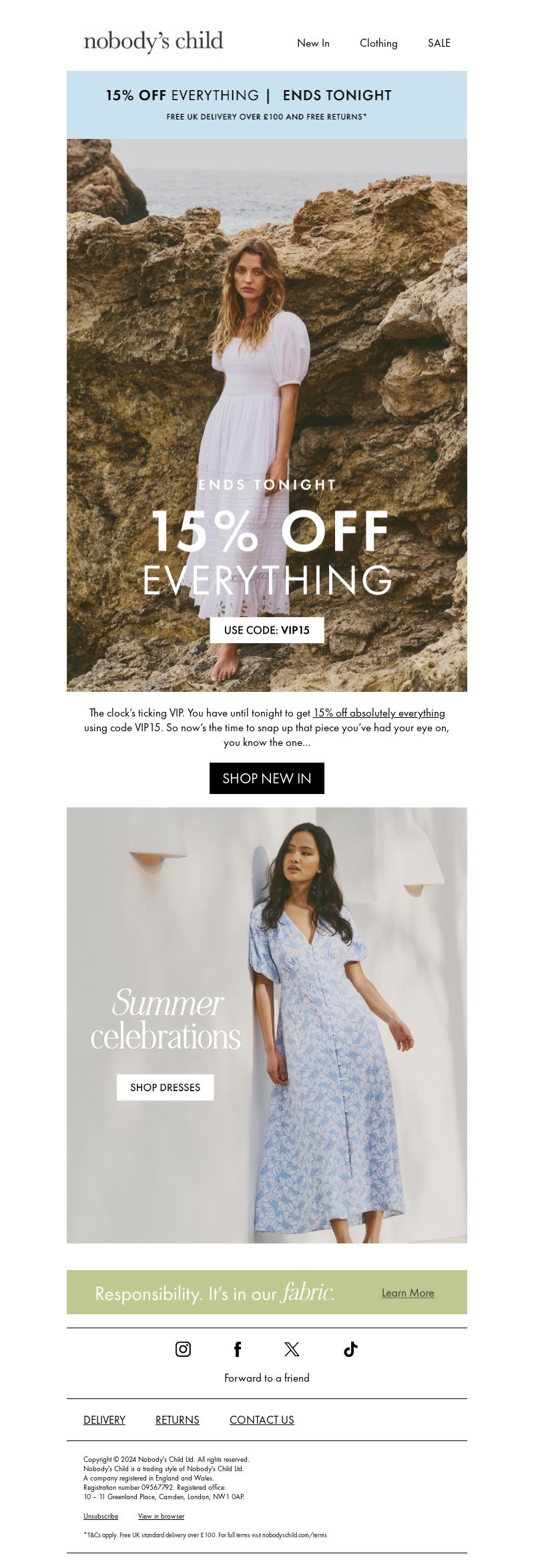Click the nobody's child logo

click(x=154, y=41)
